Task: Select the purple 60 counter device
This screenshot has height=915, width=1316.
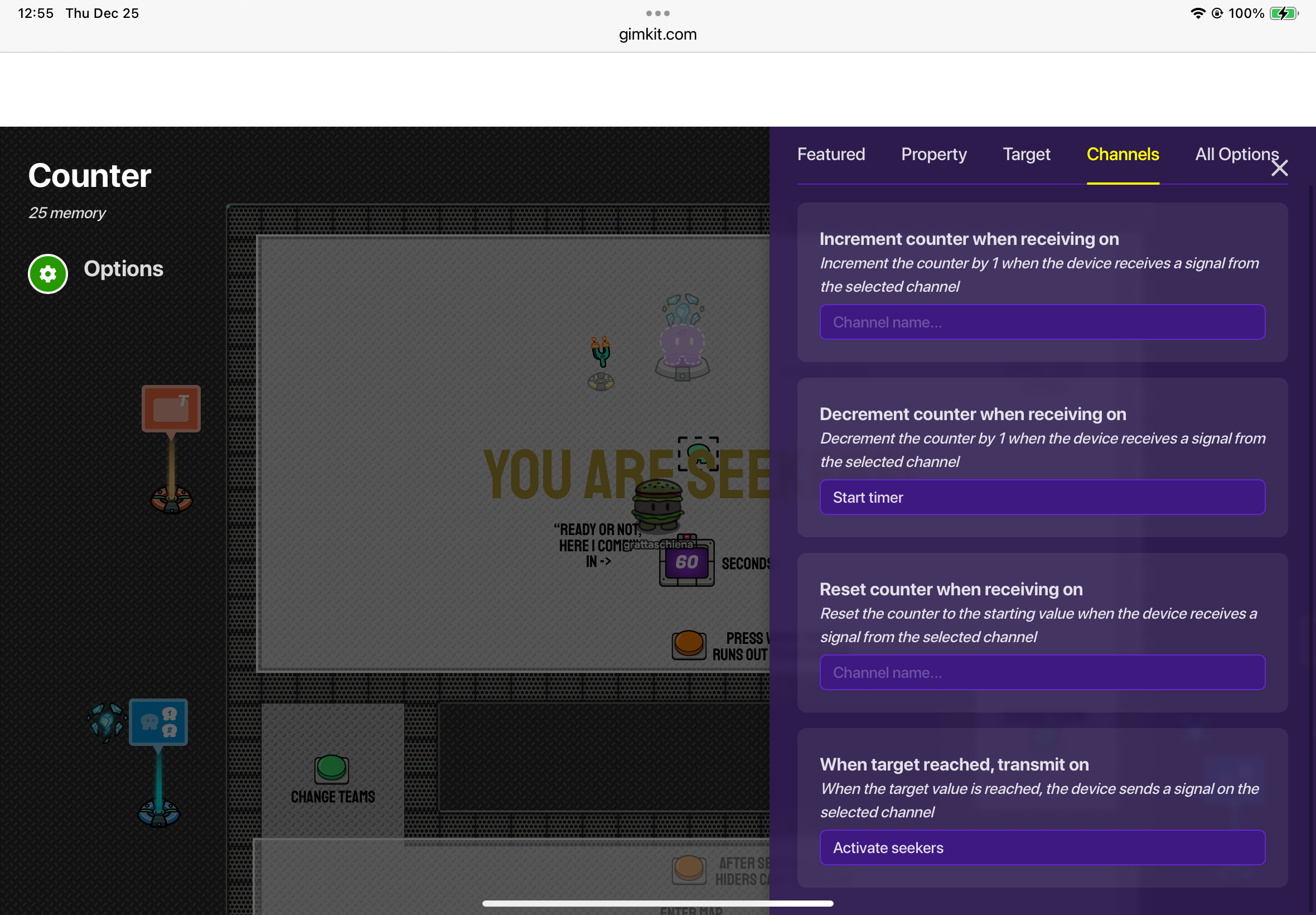Action: (686, 562)
